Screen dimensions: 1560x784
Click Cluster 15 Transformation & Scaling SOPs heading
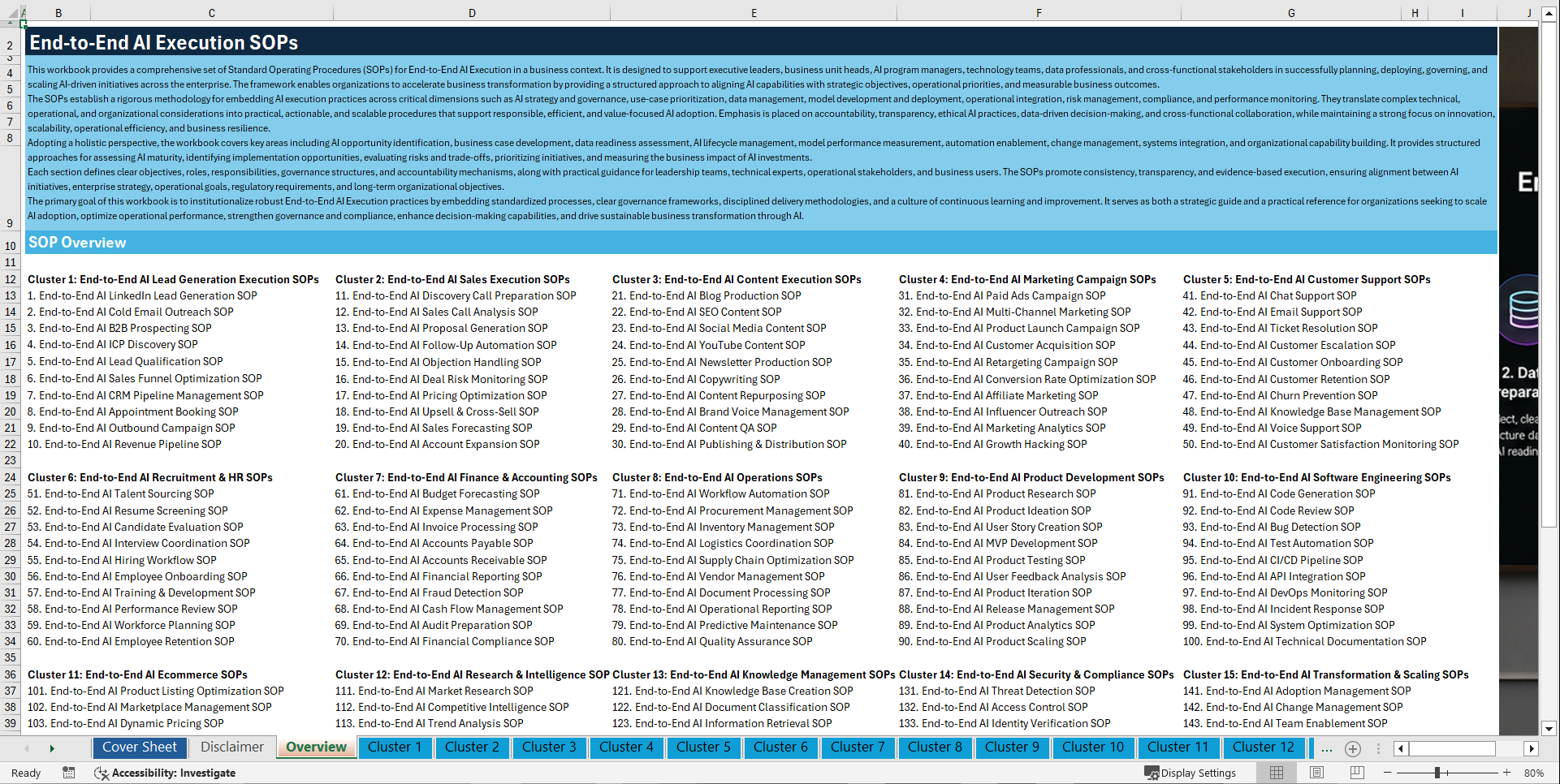pyautogui.click(x=1326, y=674)
